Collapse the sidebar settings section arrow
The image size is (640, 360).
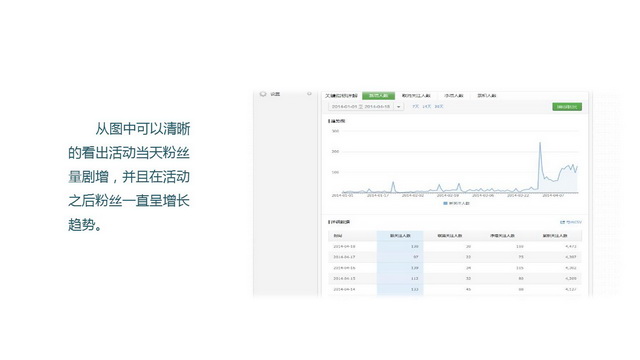(309, 94)
